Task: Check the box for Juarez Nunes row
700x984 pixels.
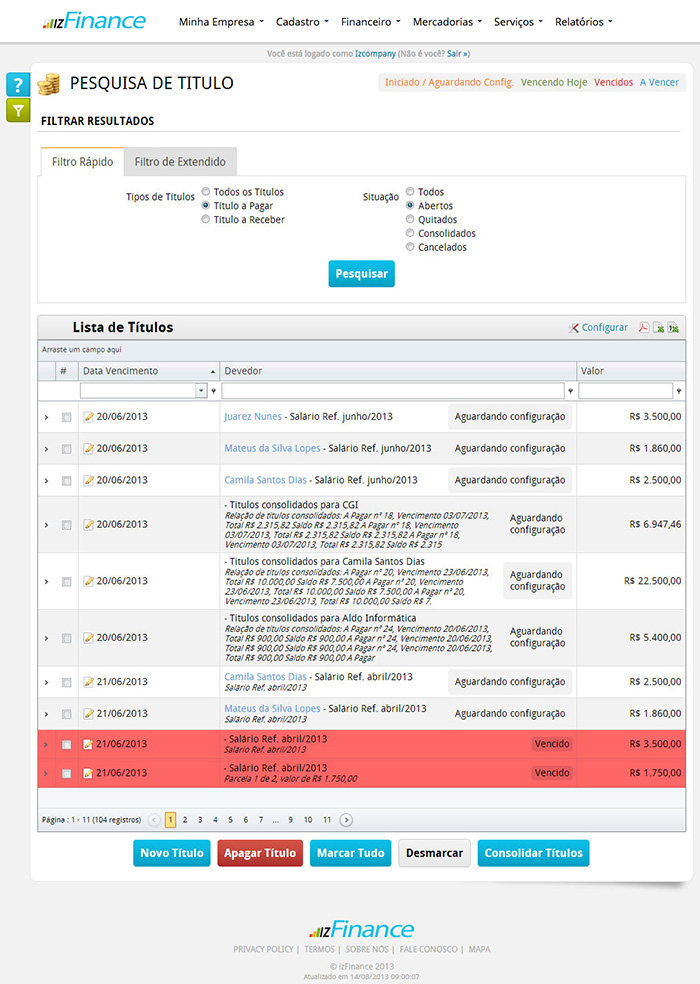Action: click(67, 417)
